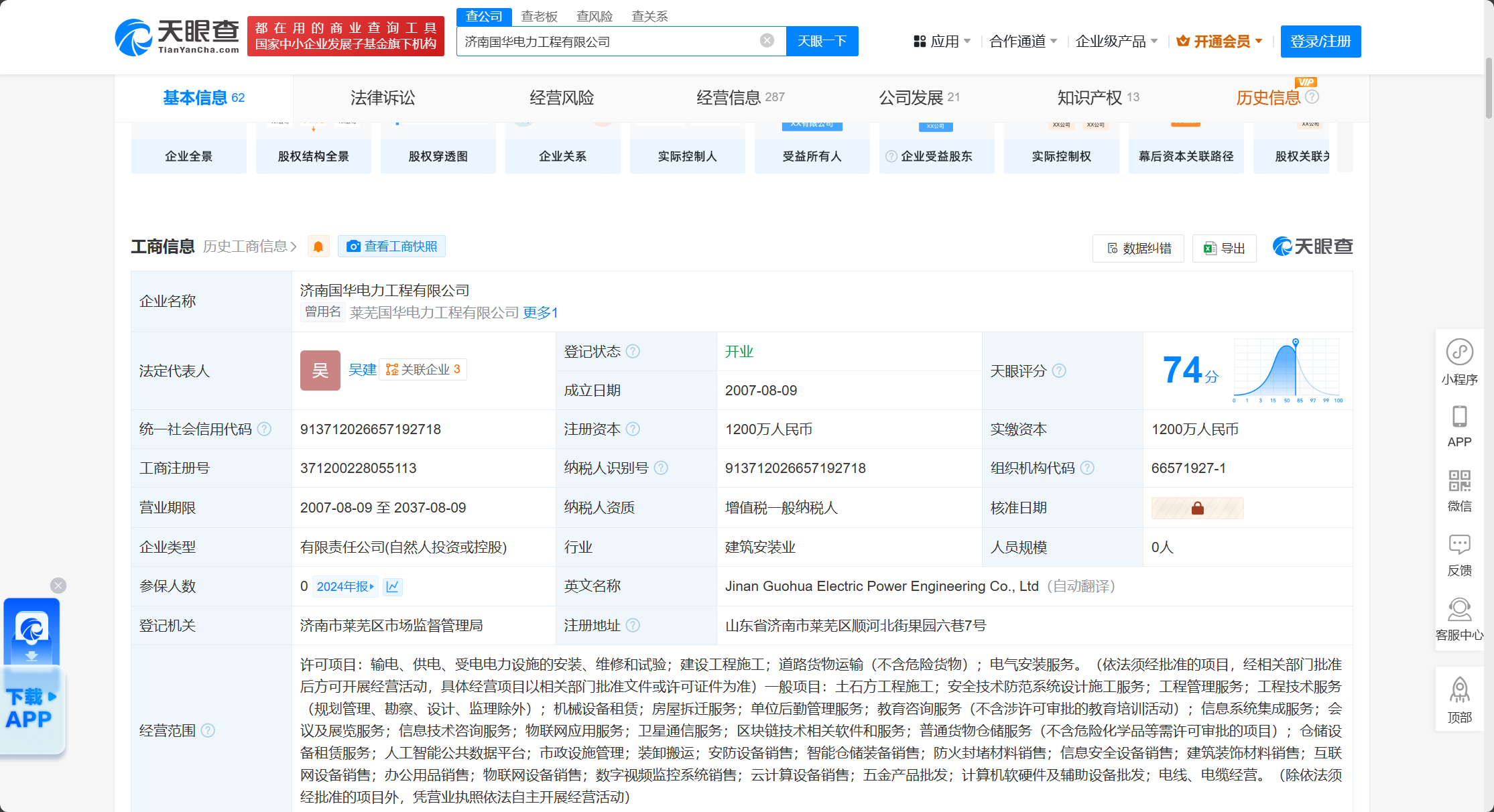
Task: Select the 法律诉讼 tab
Action: coord(383,98)
